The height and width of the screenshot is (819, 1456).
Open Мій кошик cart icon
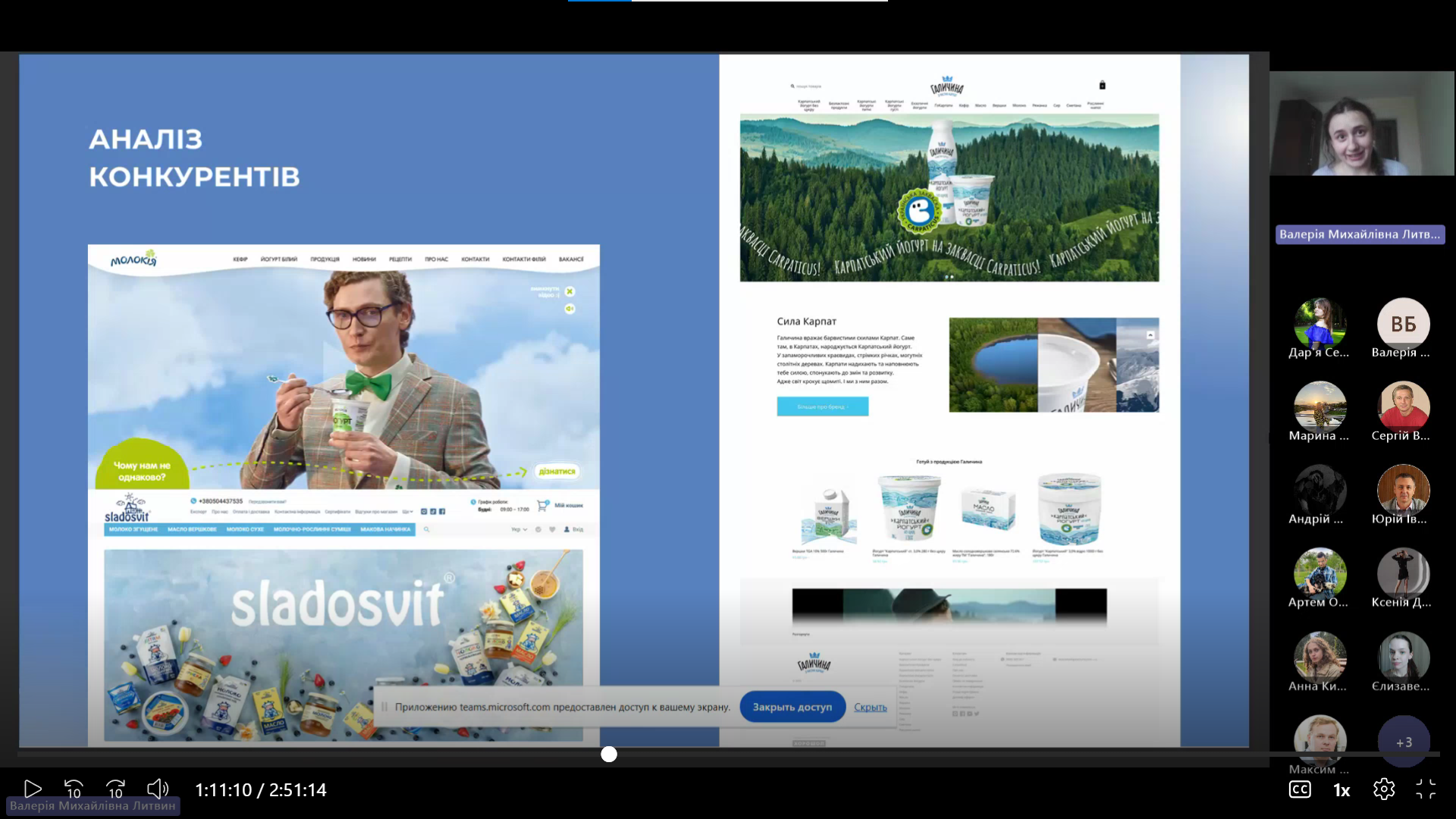542,505
